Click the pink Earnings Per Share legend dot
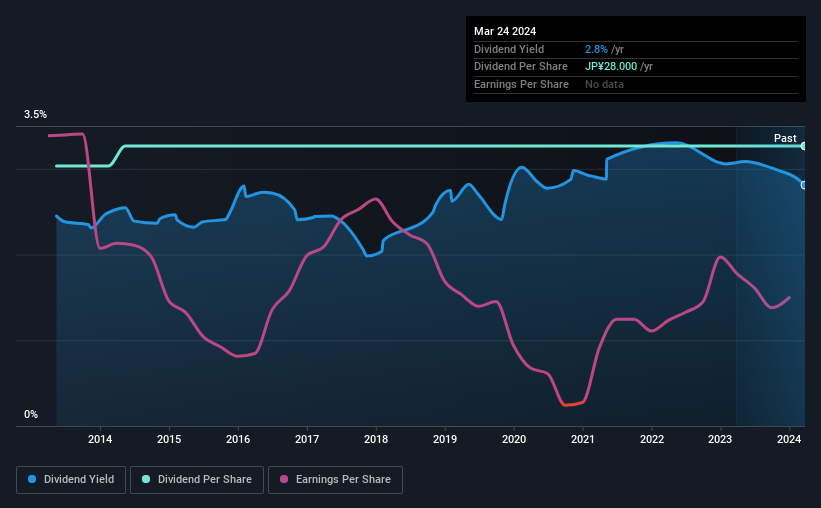Image resolution: width=821 pixels, height=508 pixels. 284,479
